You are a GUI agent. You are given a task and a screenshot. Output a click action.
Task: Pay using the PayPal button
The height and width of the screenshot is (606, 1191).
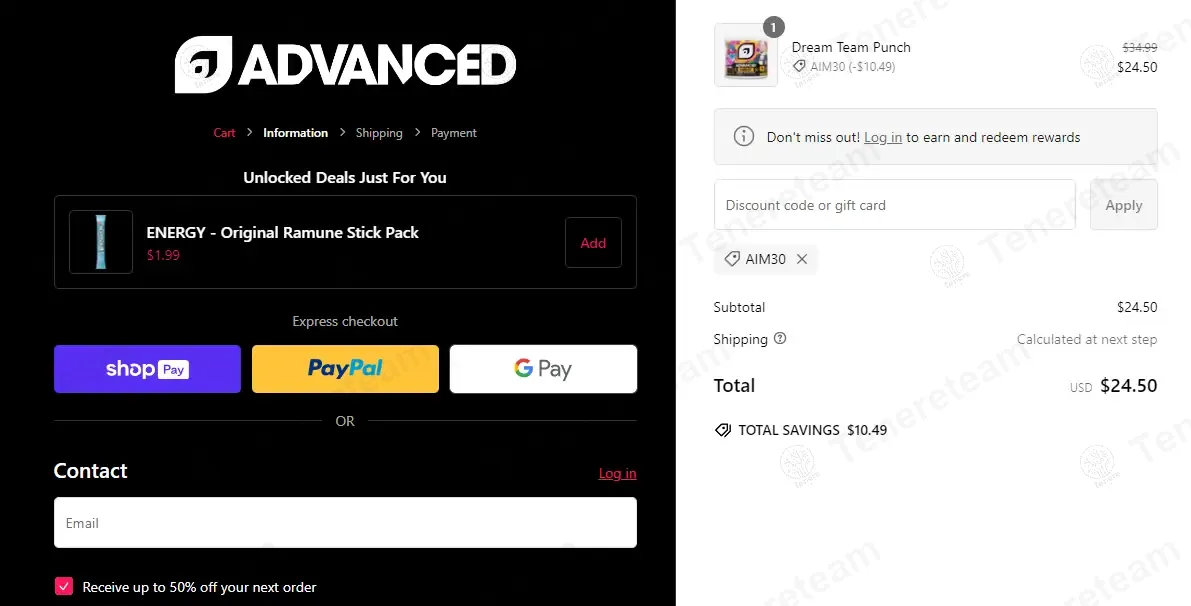(345, 369)
